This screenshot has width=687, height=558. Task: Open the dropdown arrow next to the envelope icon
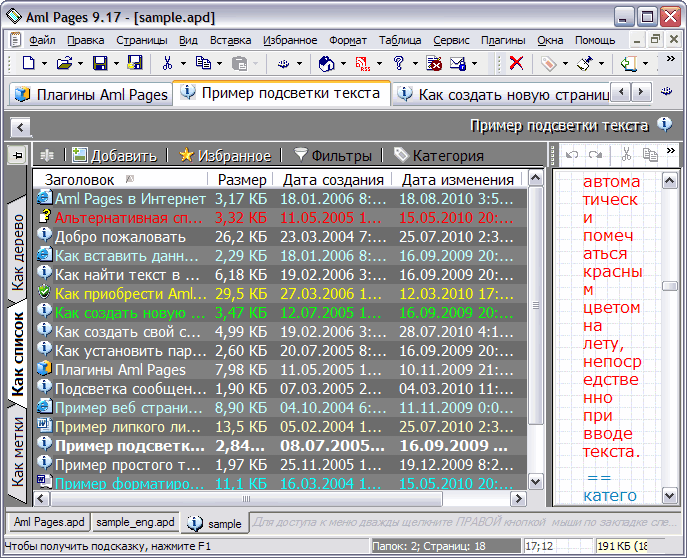474,64
